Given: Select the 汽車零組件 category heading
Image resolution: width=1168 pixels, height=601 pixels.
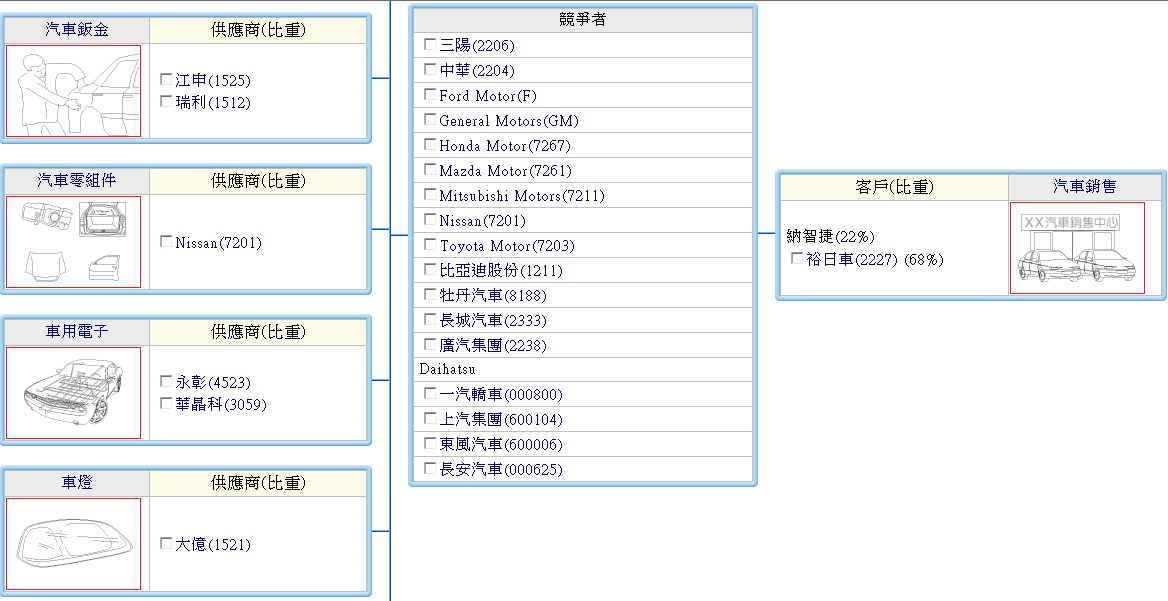Looking at the screenshot, I should (x=77, y=181).
